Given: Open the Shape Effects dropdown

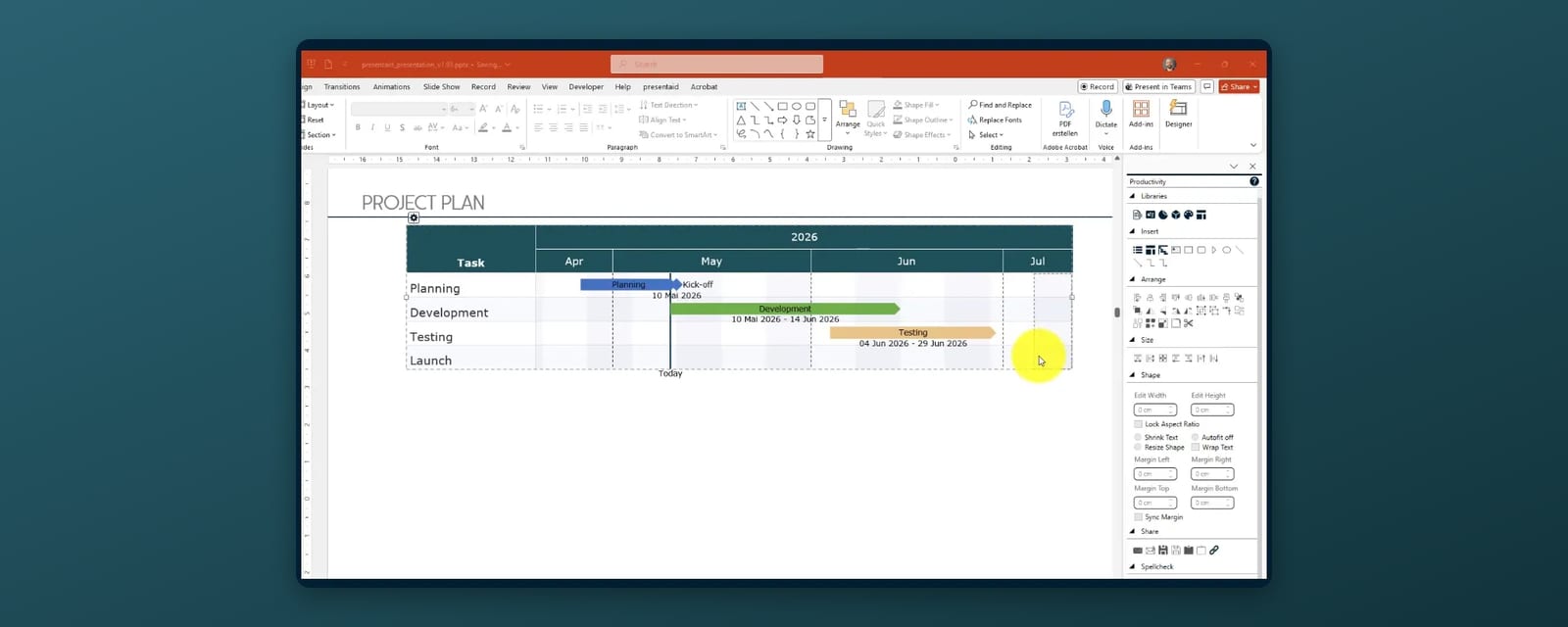Looking at the screenshot, I should click(921, 135).
